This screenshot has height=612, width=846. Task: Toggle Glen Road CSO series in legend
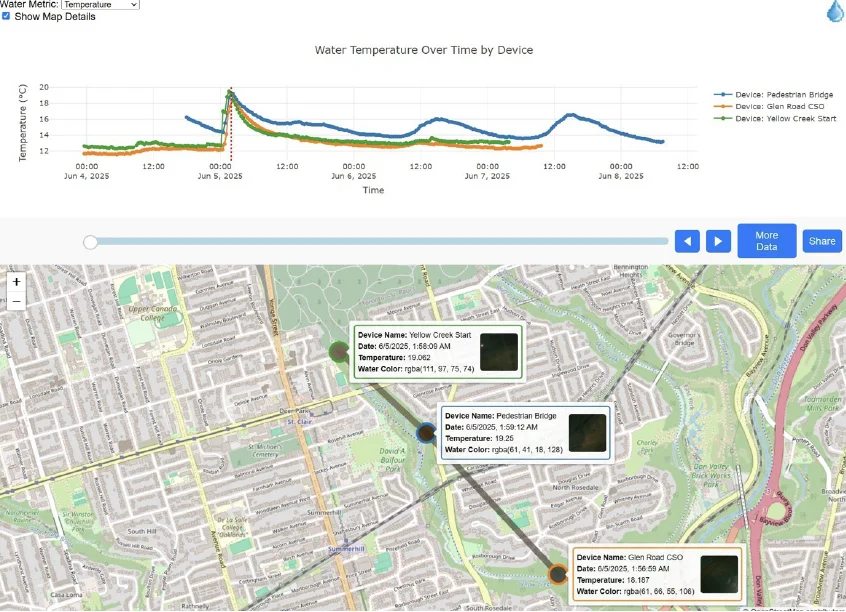click(x=780, y=106)
